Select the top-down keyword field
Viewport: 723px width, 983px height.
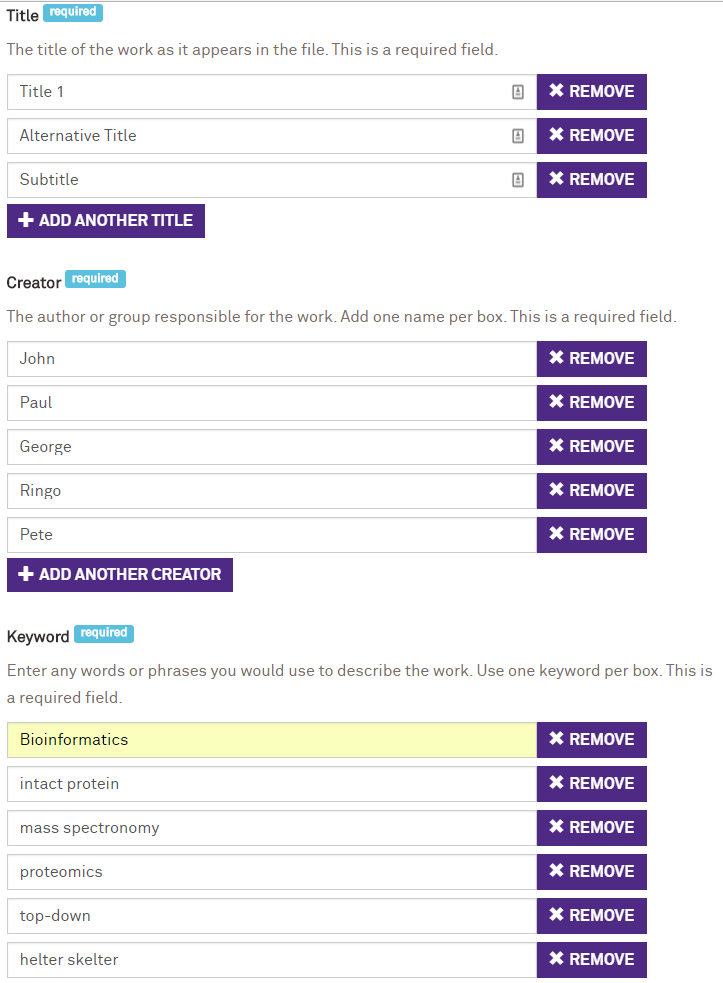click(x=272, y=916)
